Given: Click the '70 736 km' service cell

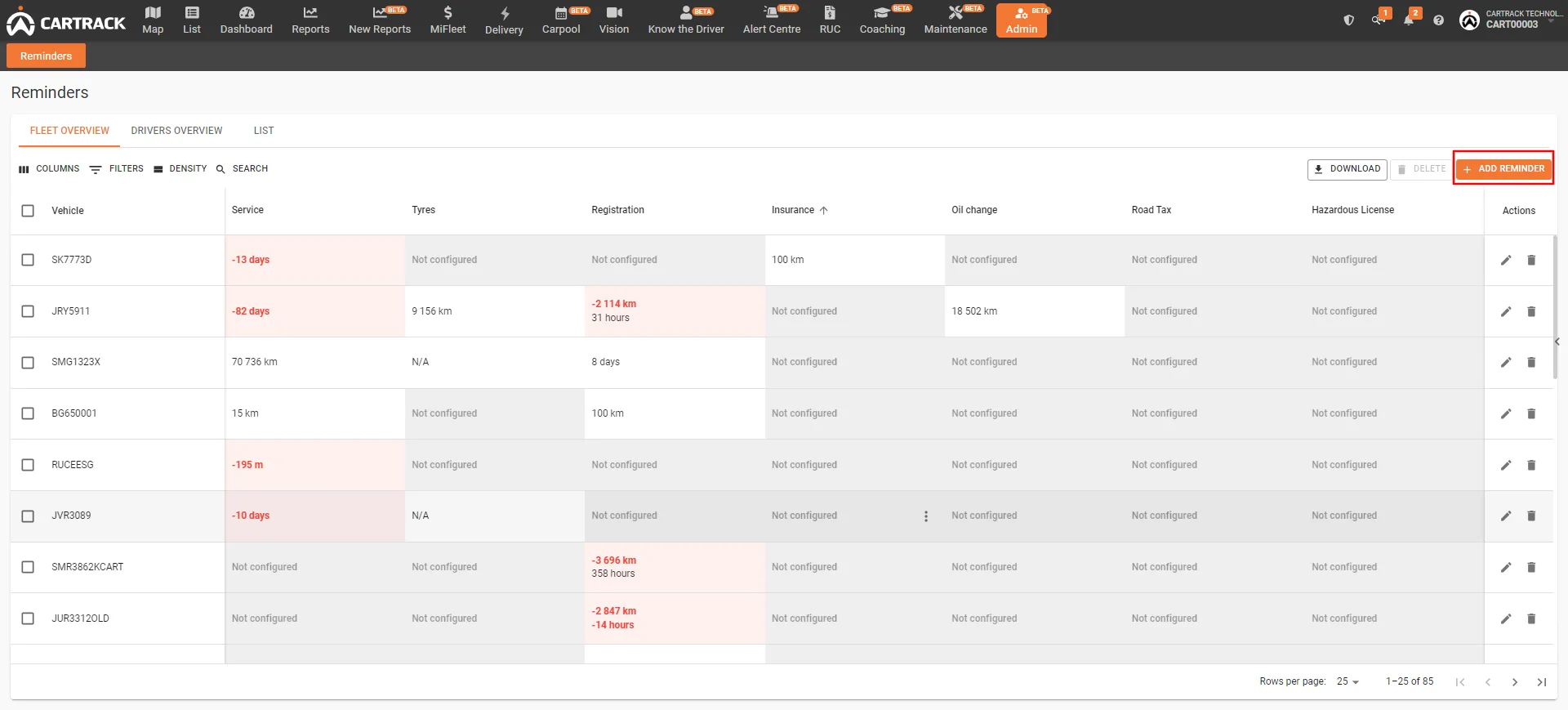Looking at the screenshot, I should pos(315,362).
